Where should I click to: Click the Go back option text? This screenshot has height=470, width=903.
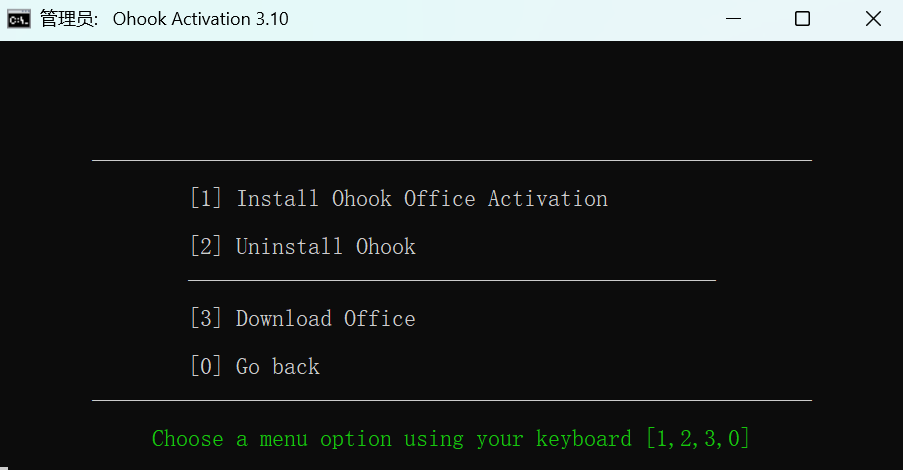click(277, 367)
